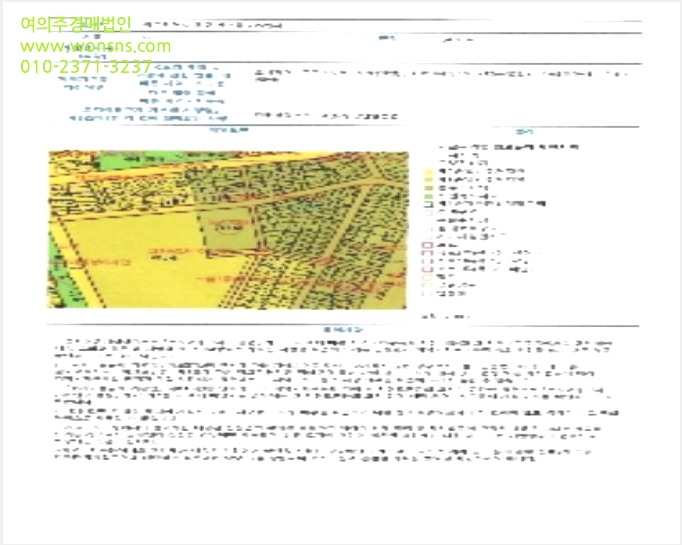Viewport: 682px width, 545px height.
Task: Click the dark bracket legend symbol
Action: point(428,204)
